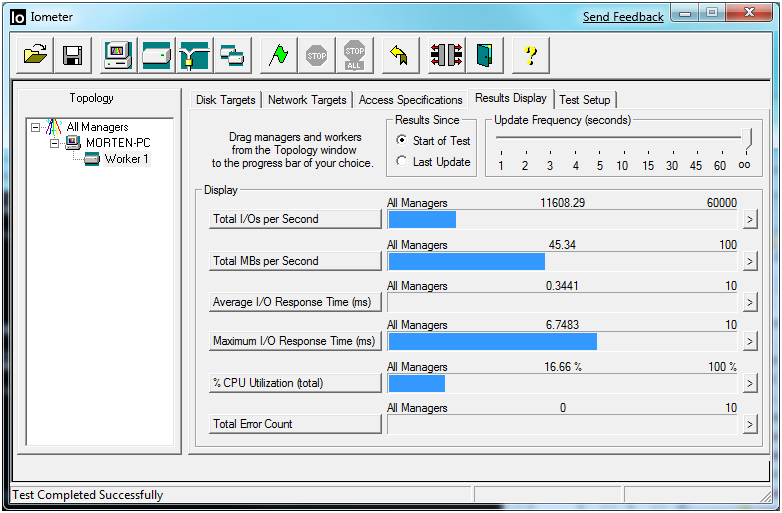Select All Managers in topology
Image resolution: width=782 pixels, height=513 pixels.
coord(97,127)
